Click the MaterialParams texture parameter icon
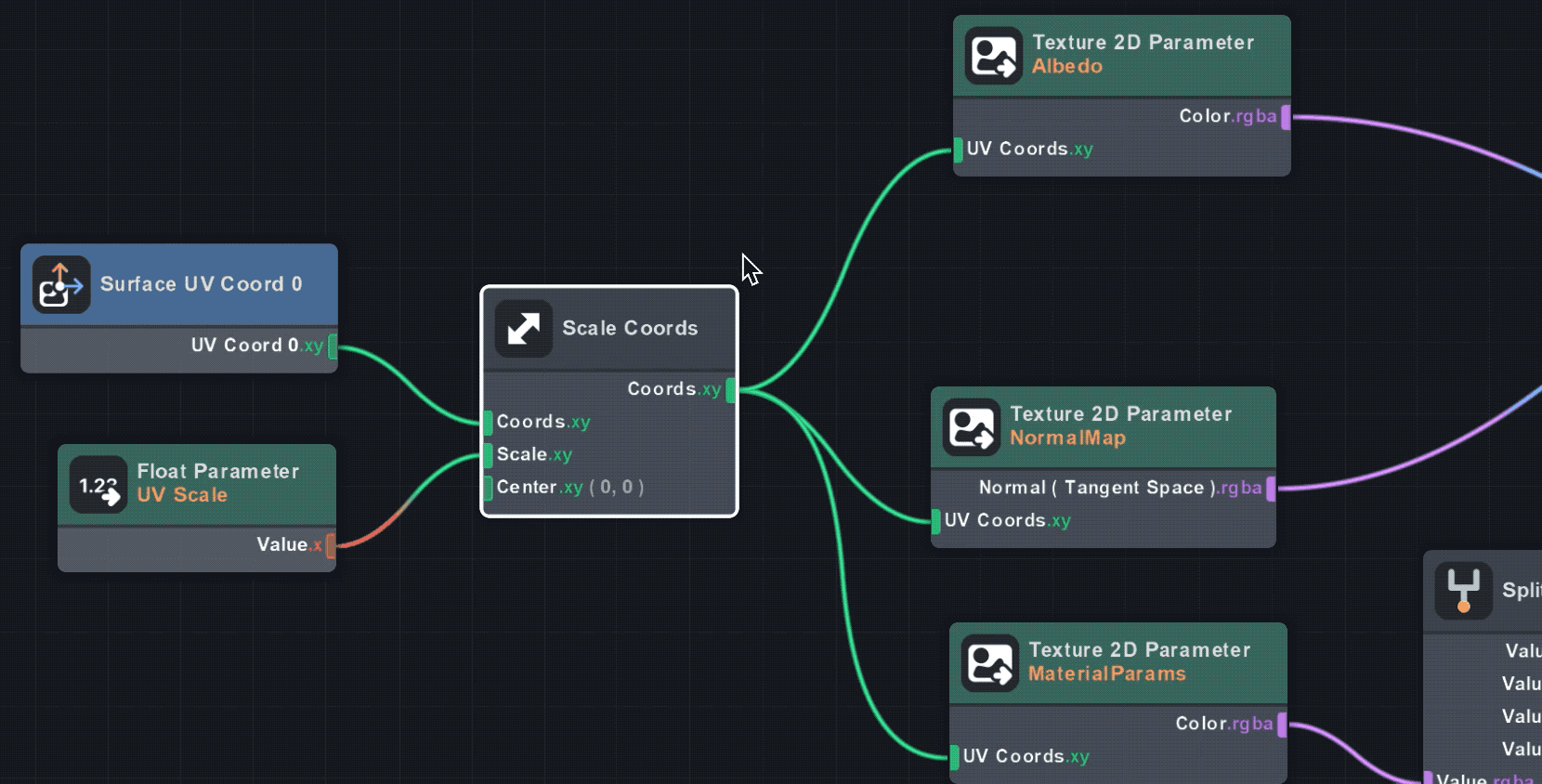The image size is (1542, 784). tap(989, 663)
